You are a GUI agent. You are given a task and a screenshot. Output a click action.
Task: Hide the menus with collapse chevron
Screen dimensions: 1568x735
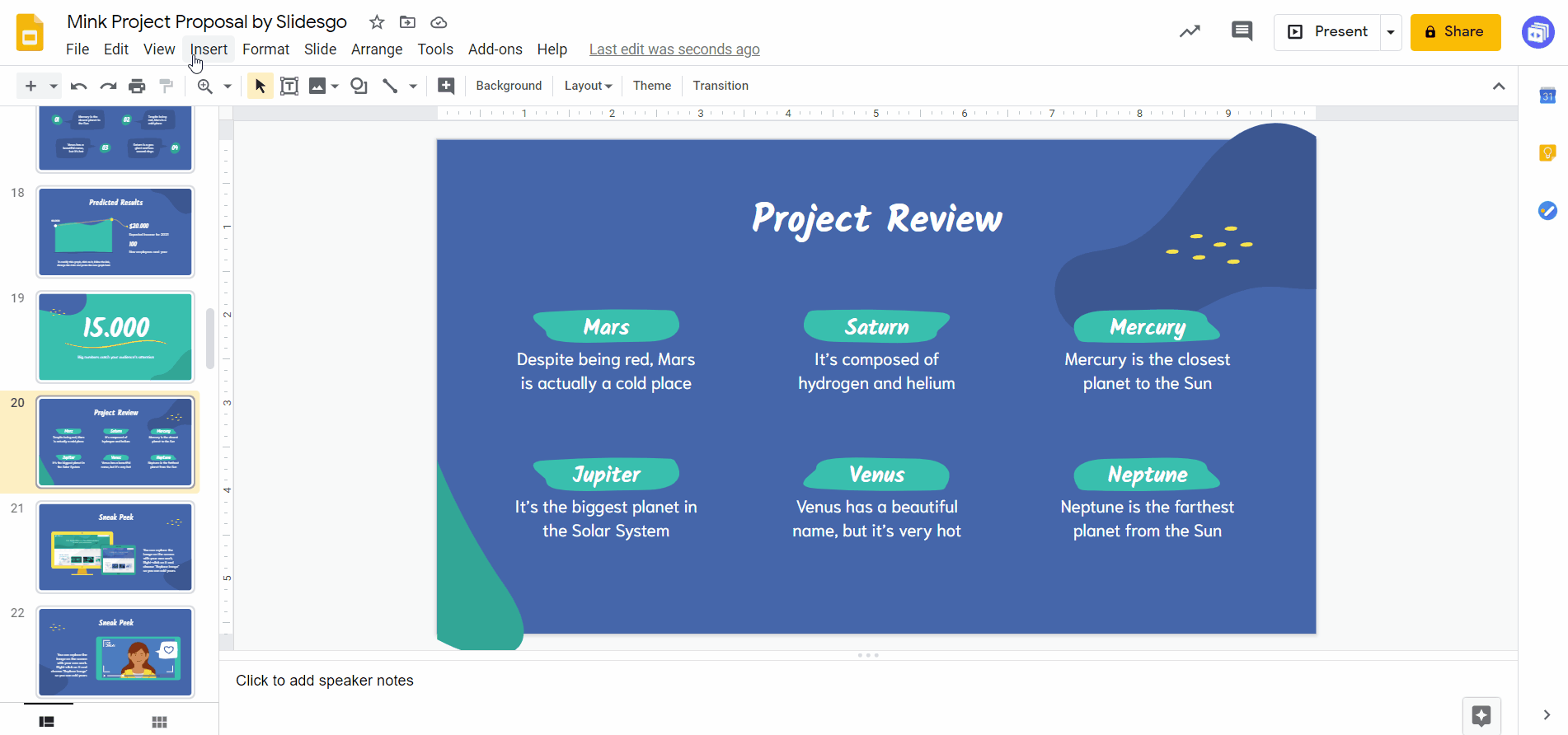pyautogui.click(x=1499, y=86)
